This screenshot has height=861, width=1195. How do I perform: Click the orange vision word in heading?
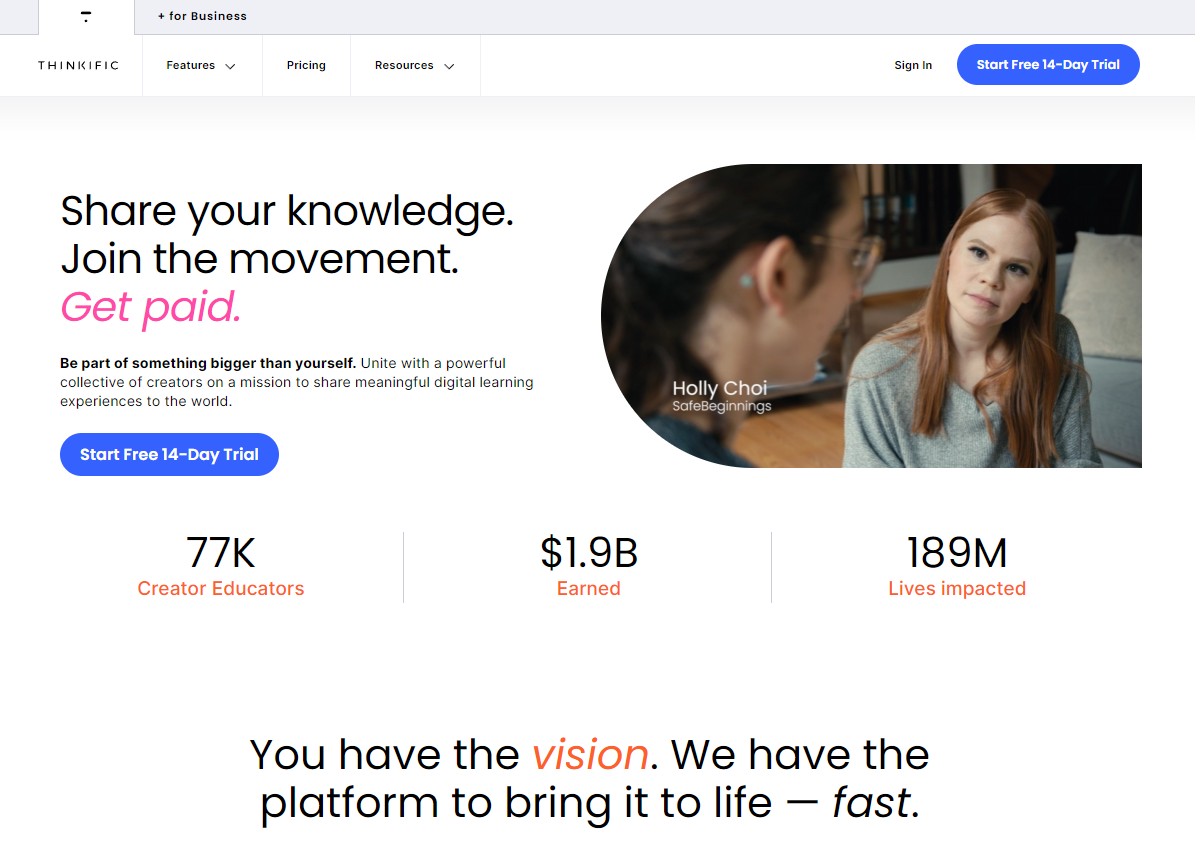tap(590, 755)
